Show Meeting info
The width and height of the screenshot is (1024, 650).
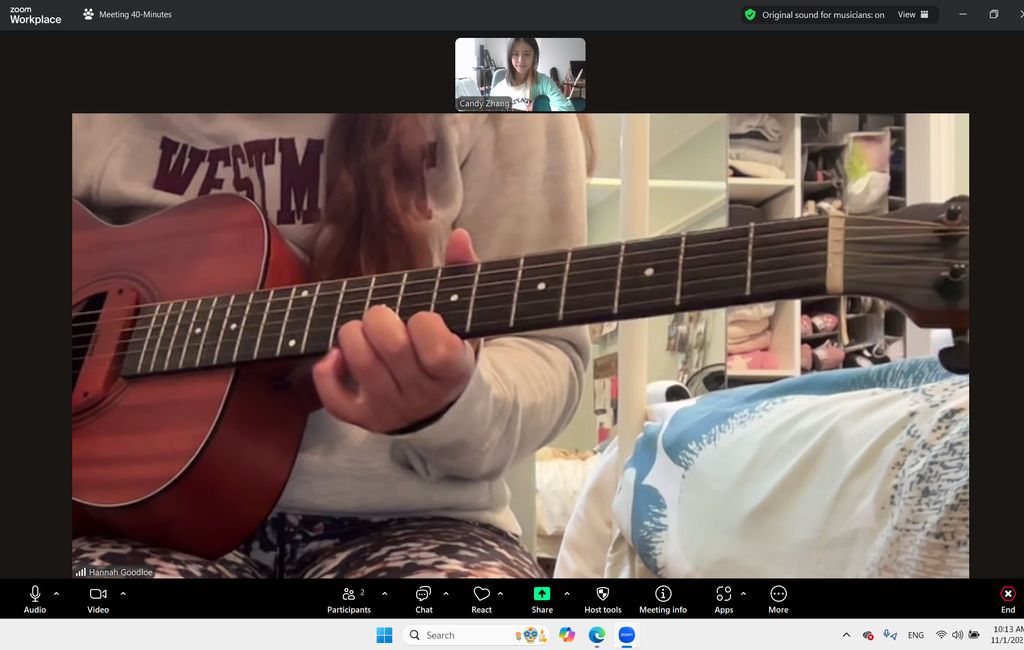[662, 598]
